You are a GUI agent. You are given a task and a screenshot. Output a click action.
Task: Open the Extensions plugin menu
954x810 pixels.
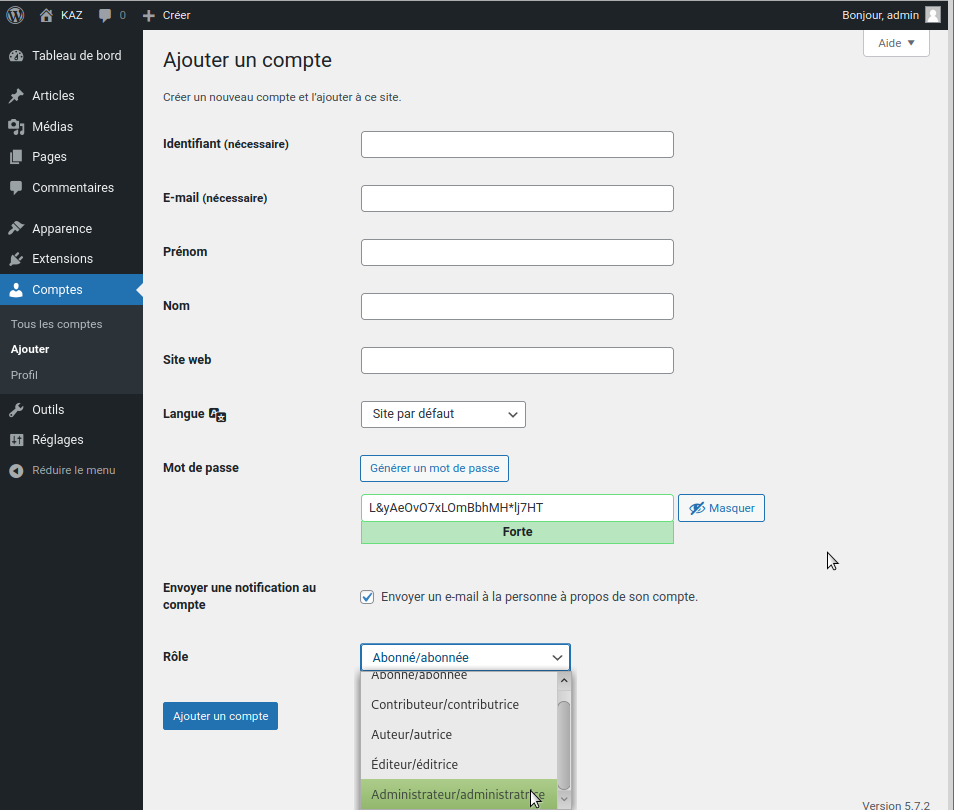[62, 259]
